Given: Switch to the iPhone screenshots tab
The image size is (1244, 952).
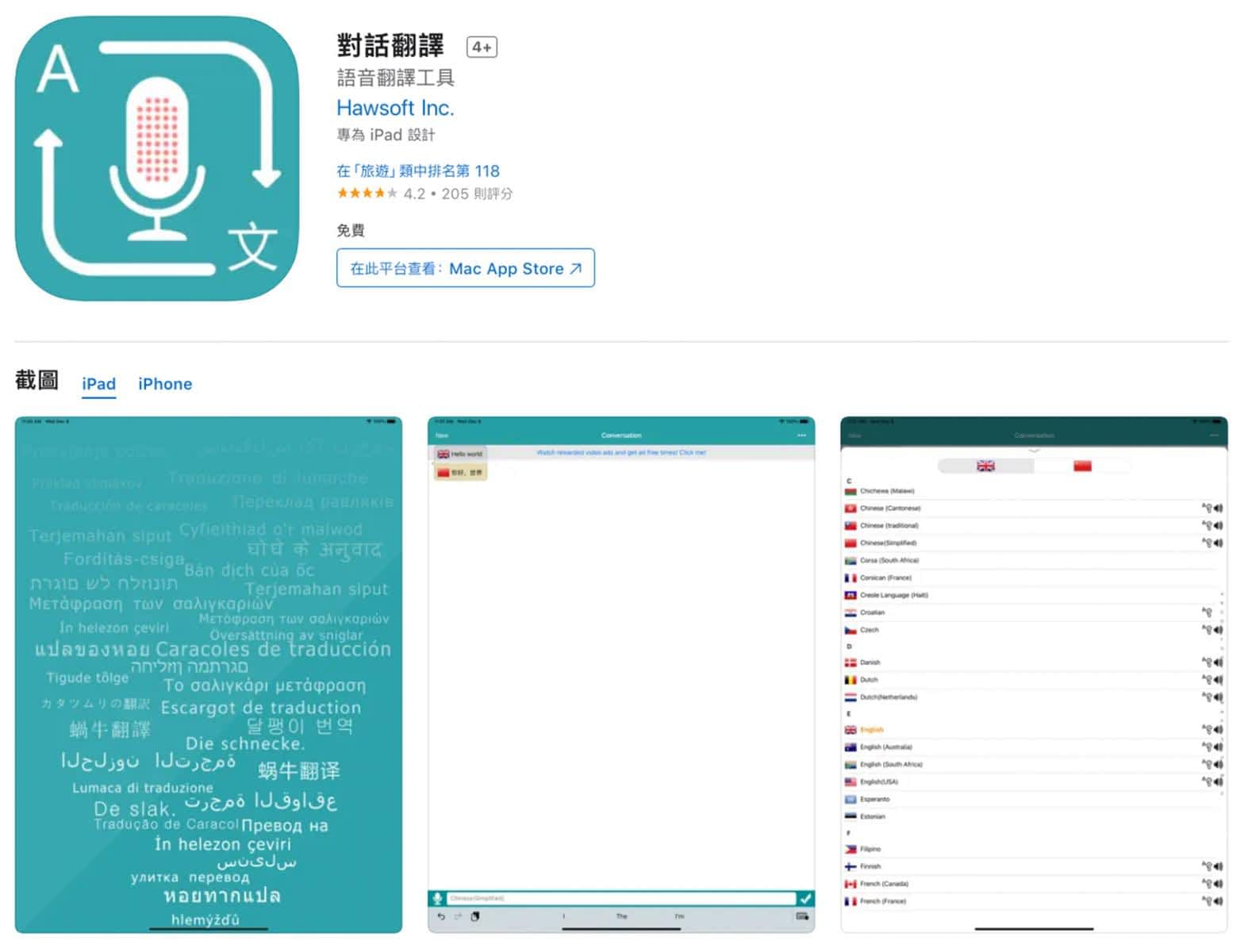Looking at the screenshot, I should (x=165, y=384).
